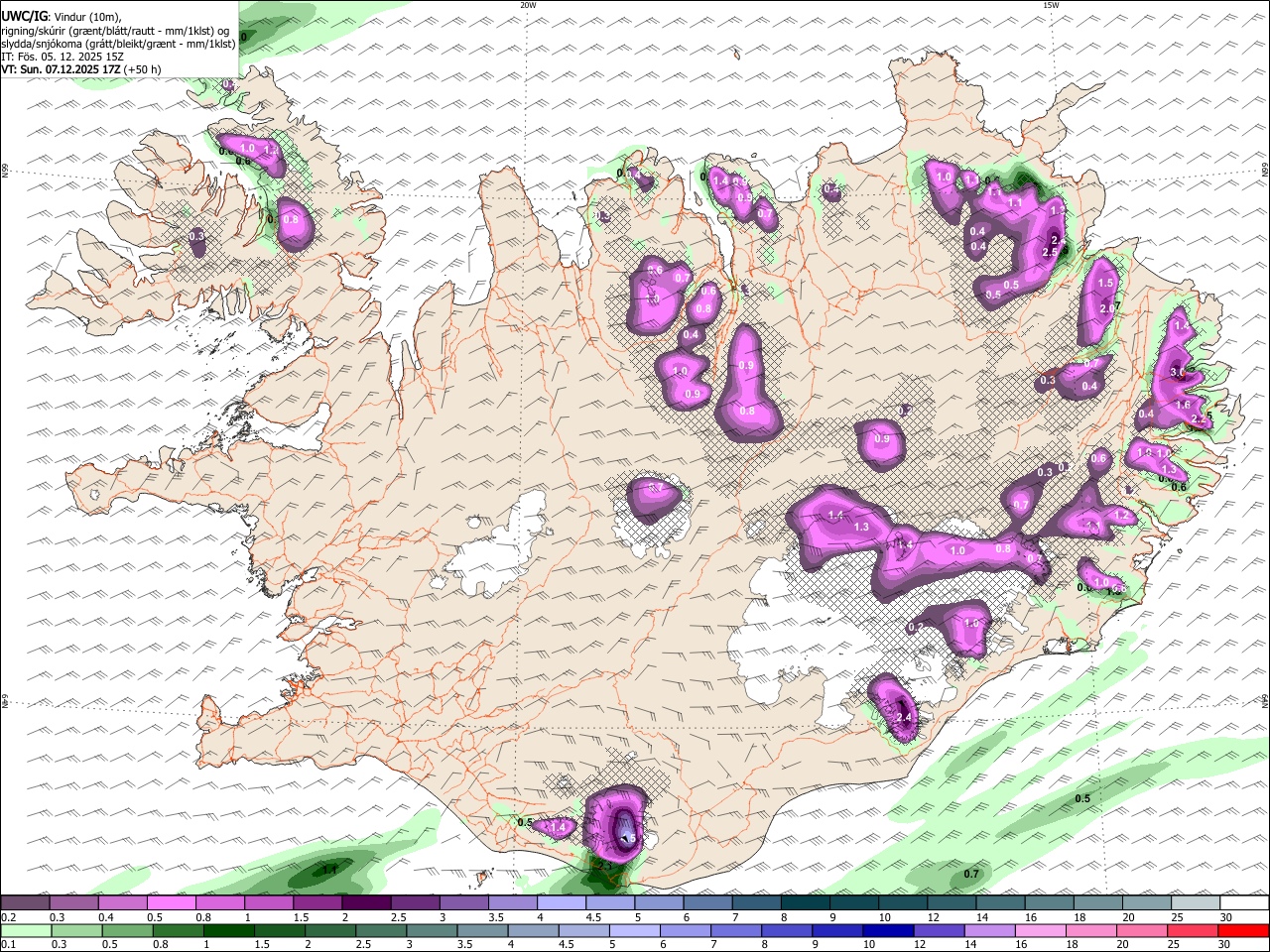Click the '2.4' value beside the southern glacier
Viewport: 1270px width, 952px height.
click(903, 718)
